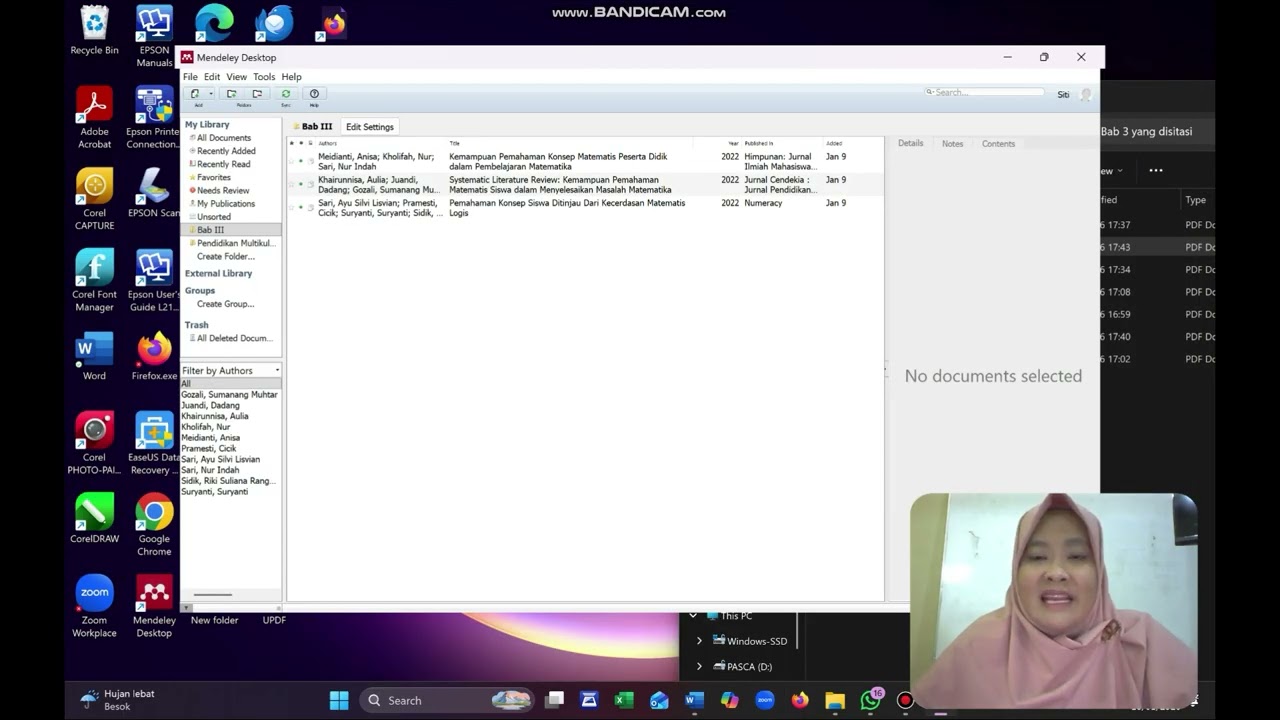The image size is (1280, 720).
Task: Click the Help toolbar icon
Action: click(x=314, y=94)
